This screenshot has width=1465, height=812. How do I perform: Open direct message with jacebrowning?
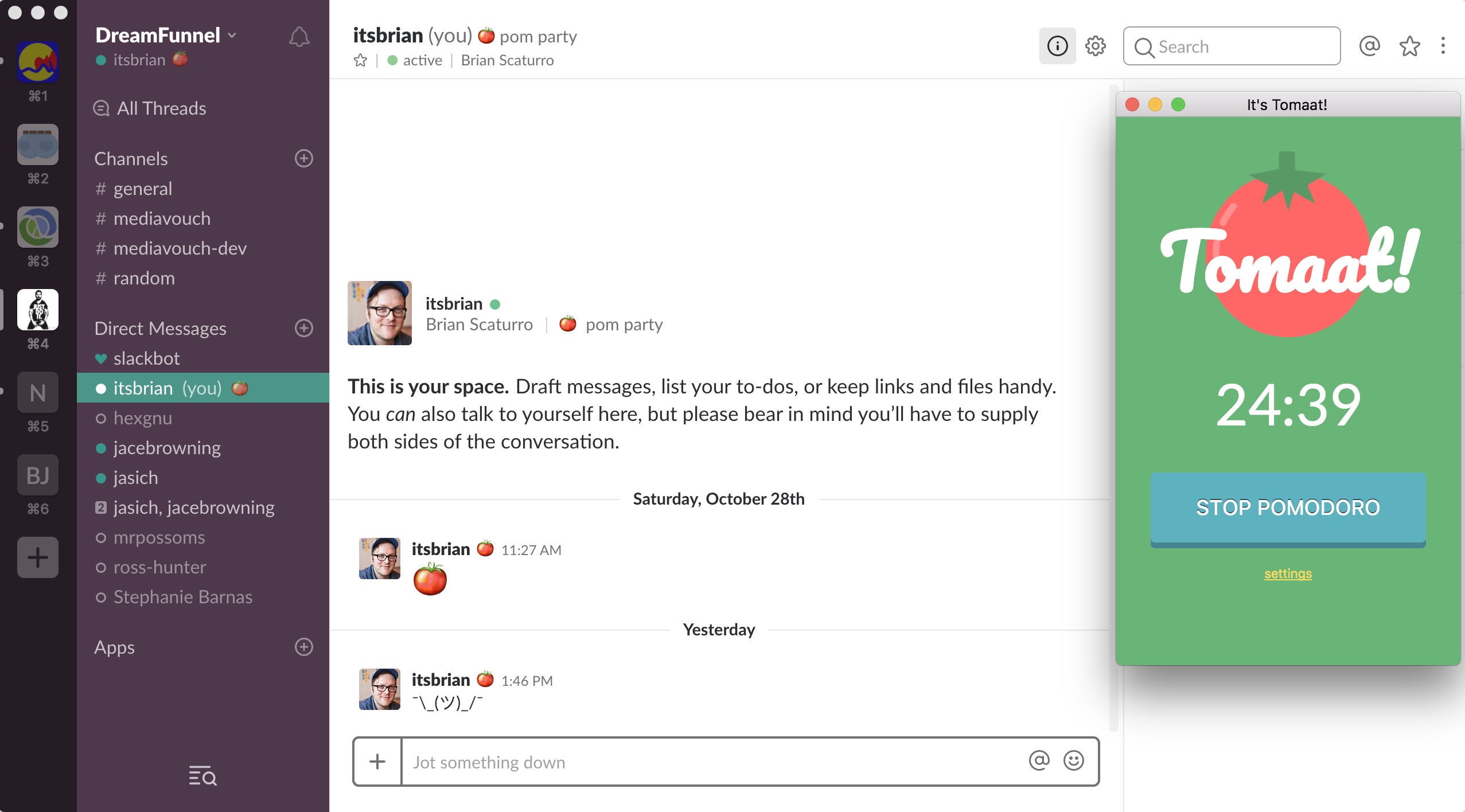(x=166, y=448)
